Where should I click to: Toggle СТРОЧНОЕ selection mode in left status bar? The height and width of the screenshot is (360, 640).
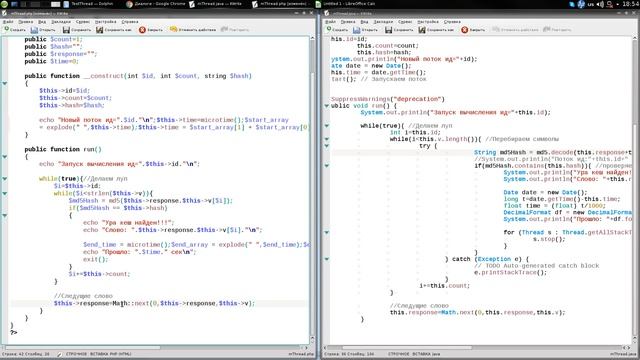click(76, 354)
